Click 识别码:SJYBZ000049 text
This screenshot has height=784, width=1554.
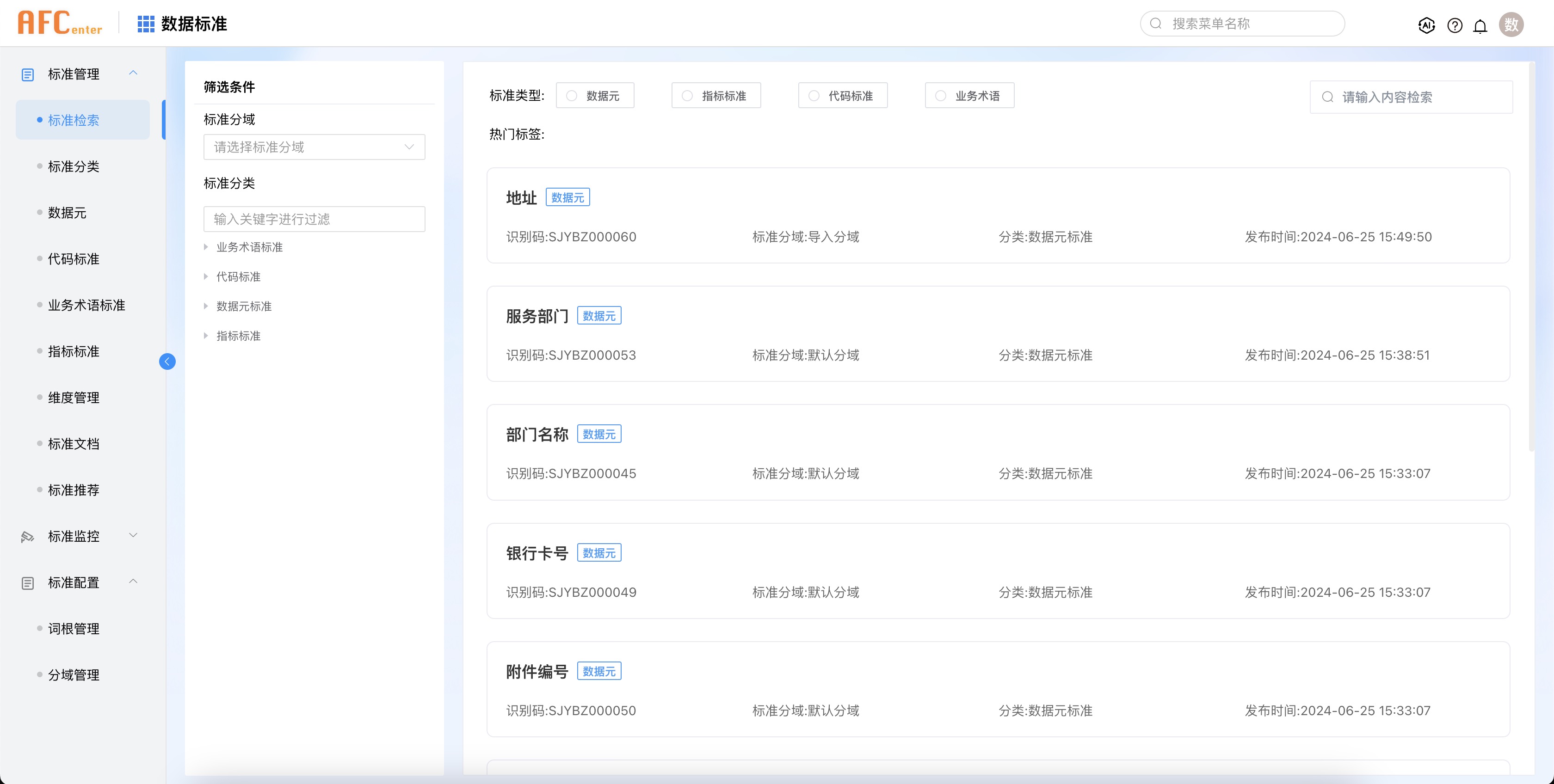pos(571,592)
